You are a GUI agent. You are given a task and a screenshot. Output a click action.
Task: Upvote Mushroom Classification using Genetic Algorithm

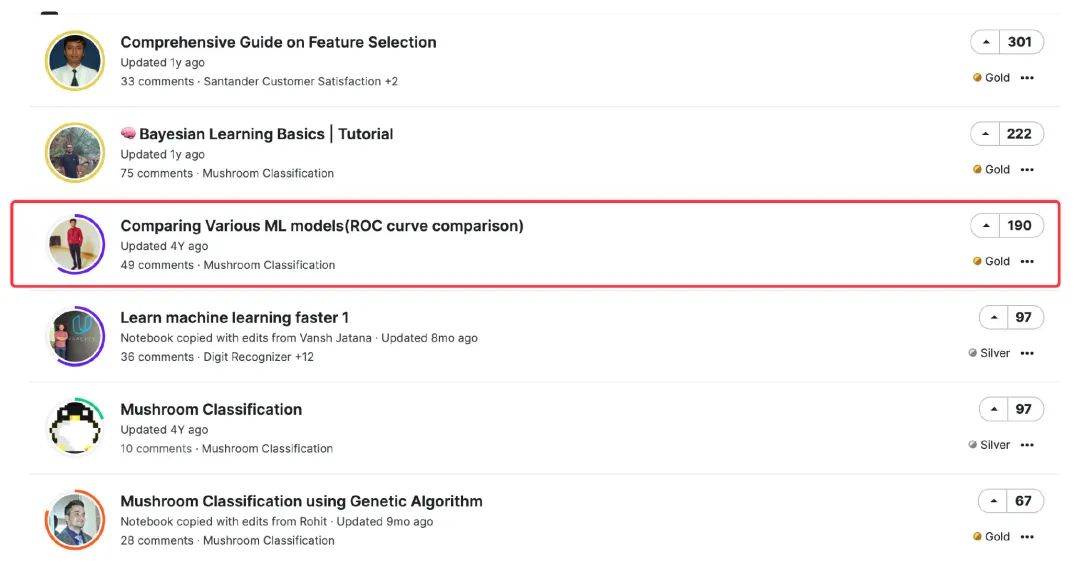[x=993, y=501]
